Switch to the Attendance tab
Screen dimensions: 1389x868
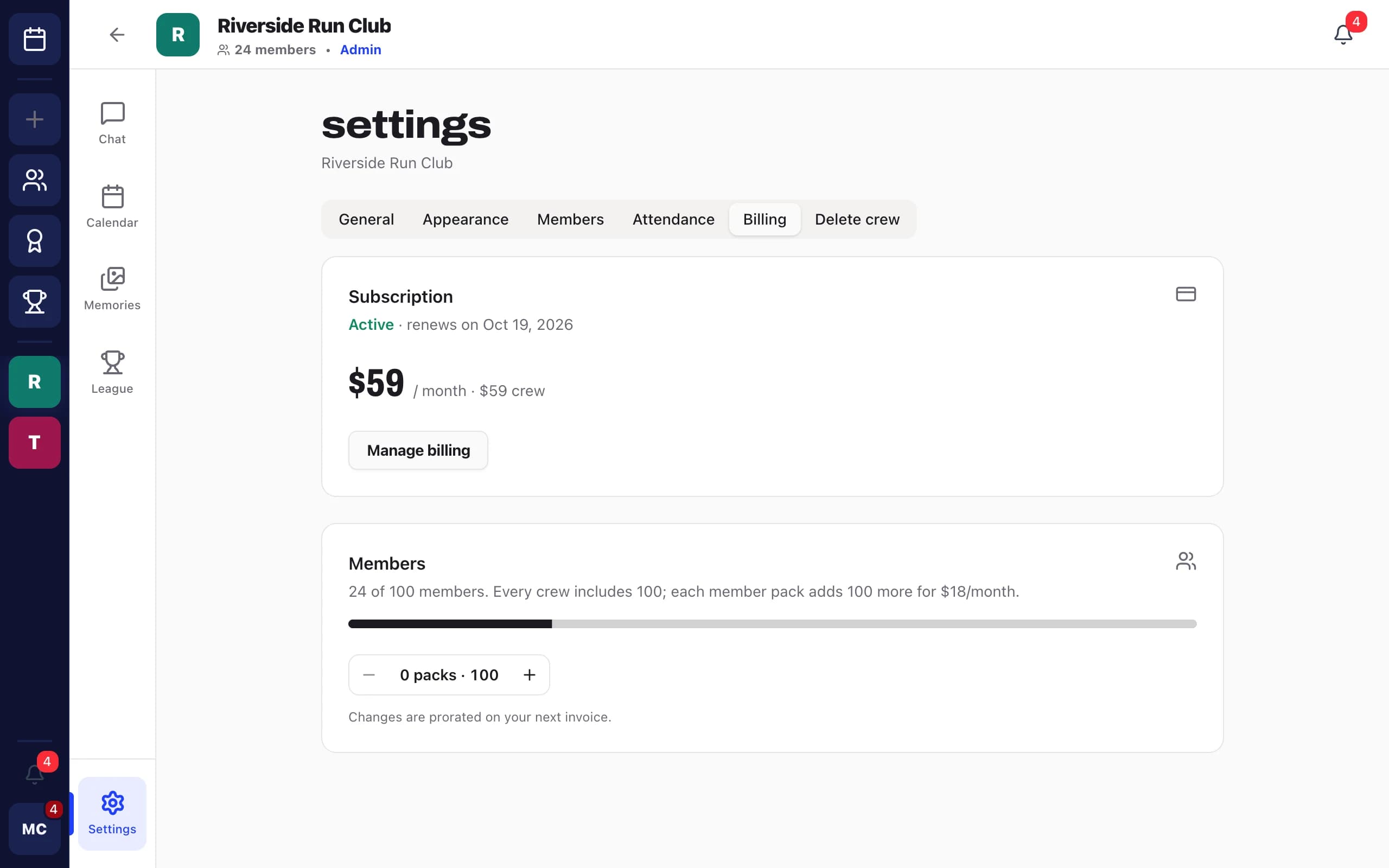673,219
